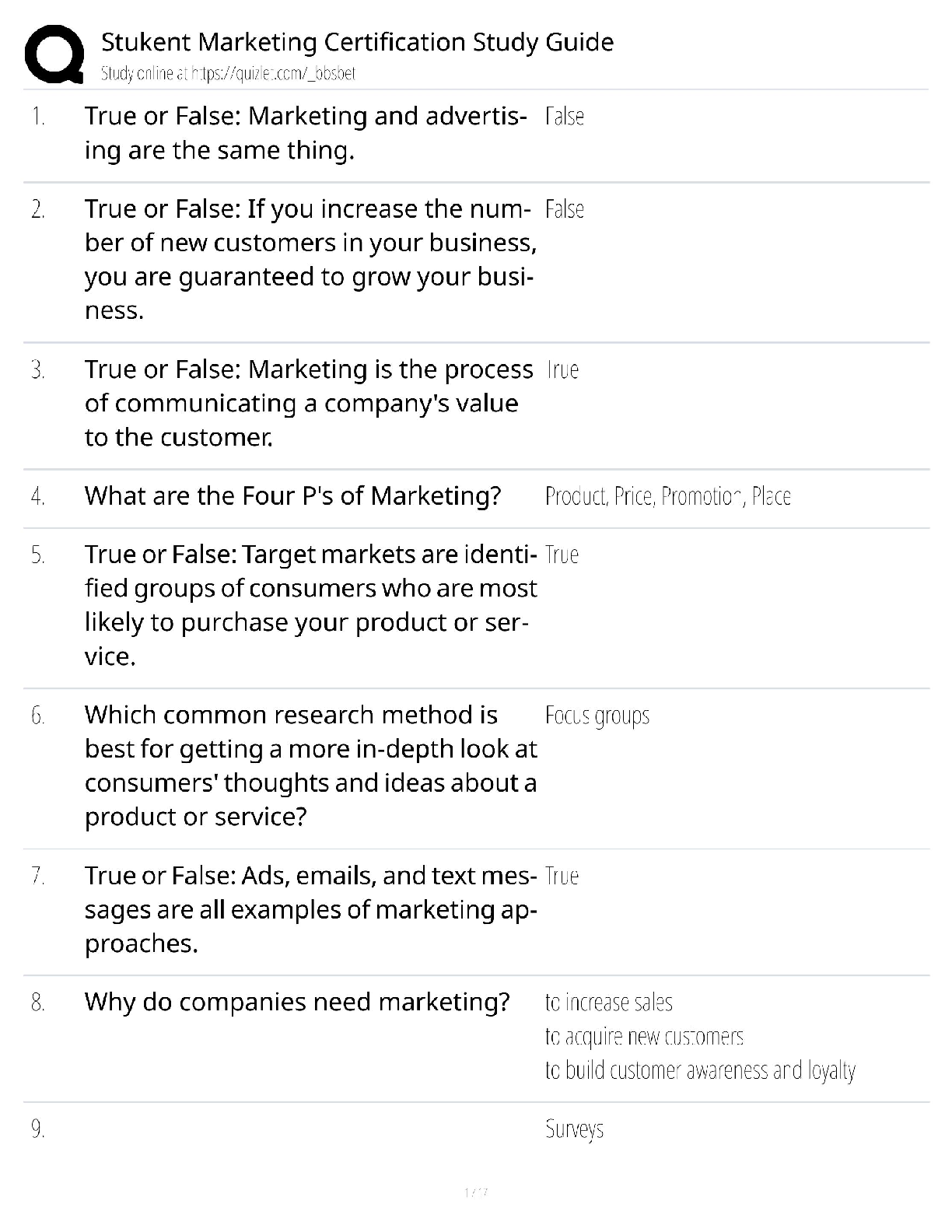The width and height of the screenshot is (952, 1232).
Task: Click "Why do companies need marketing?" question
Action: 297,1002
